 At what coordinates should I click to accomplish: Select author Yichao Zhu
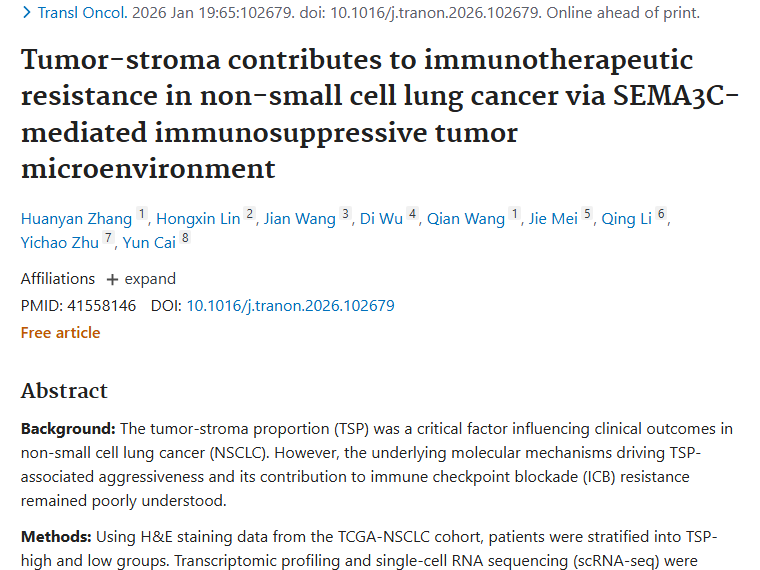tap(60, 242)
